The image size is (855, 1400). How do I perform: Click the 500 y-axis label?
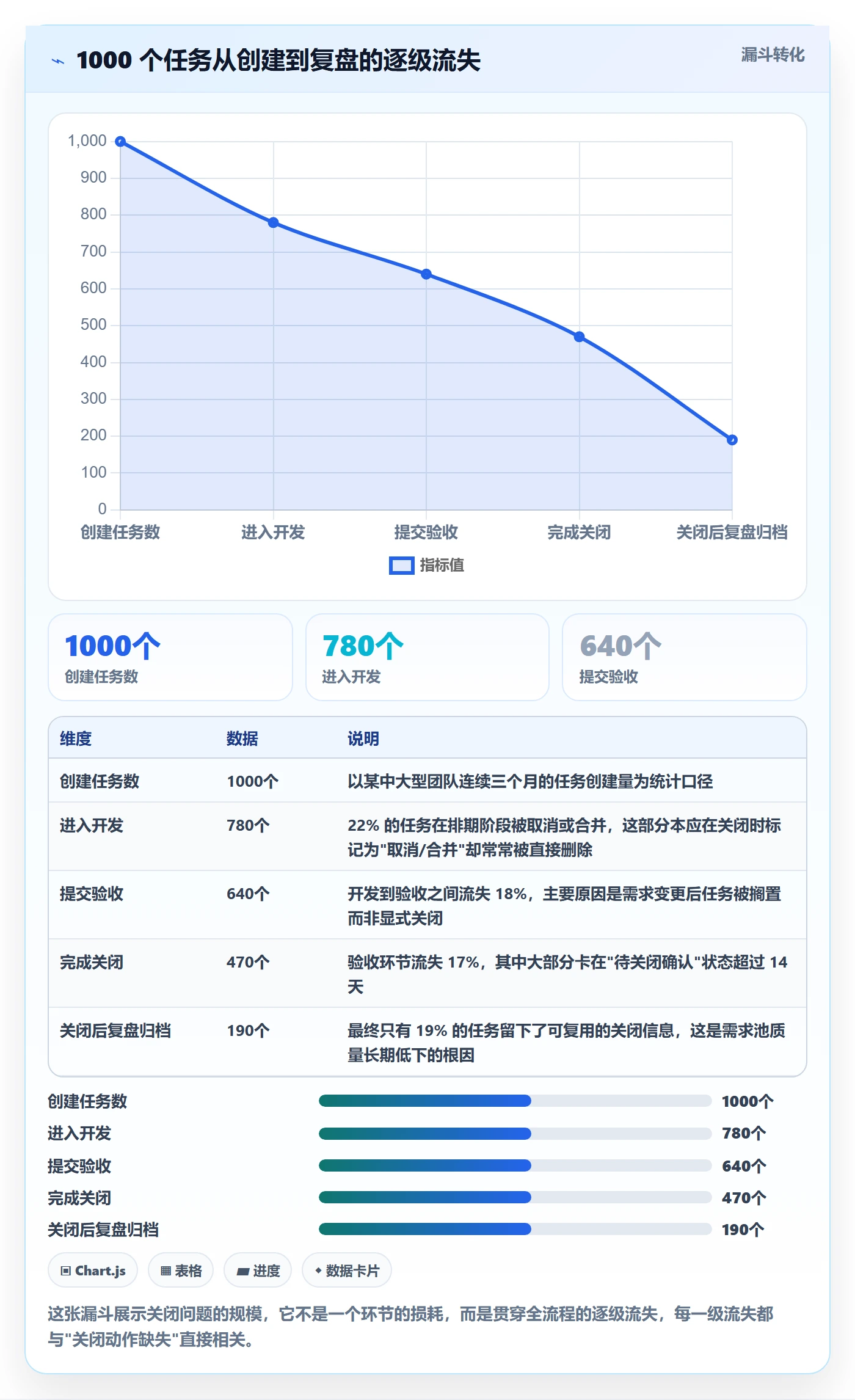point(93,325)
